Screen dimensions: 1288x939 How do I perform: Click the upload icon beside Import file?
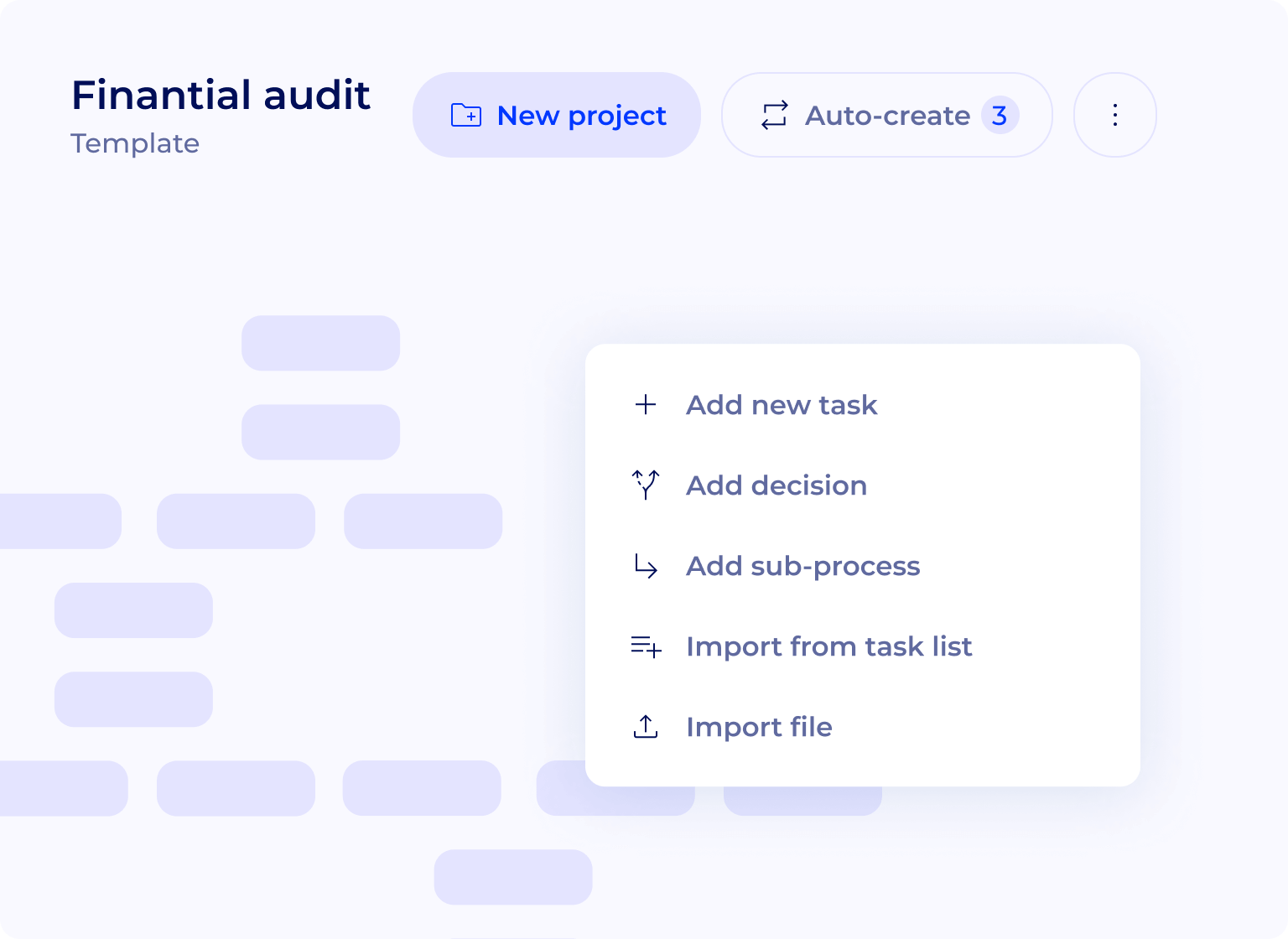tap(646, 727)
